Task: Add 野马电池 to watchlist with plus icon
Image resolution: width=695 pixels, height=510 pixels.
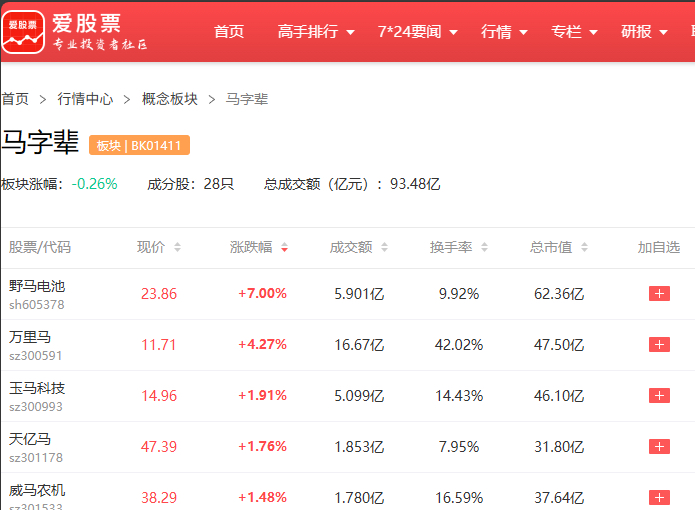Action: pos(659,293)
